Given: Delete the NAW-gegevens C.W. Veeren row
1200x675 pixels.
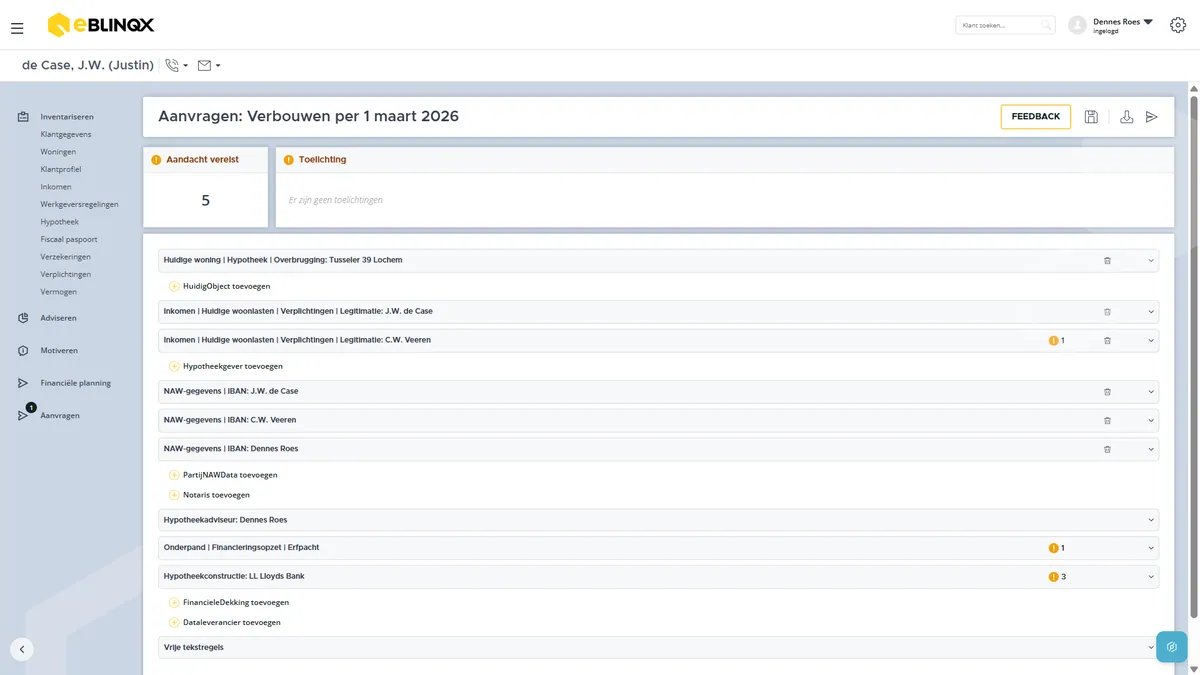Looking at the screenshot, I should tap(1107, 420).
